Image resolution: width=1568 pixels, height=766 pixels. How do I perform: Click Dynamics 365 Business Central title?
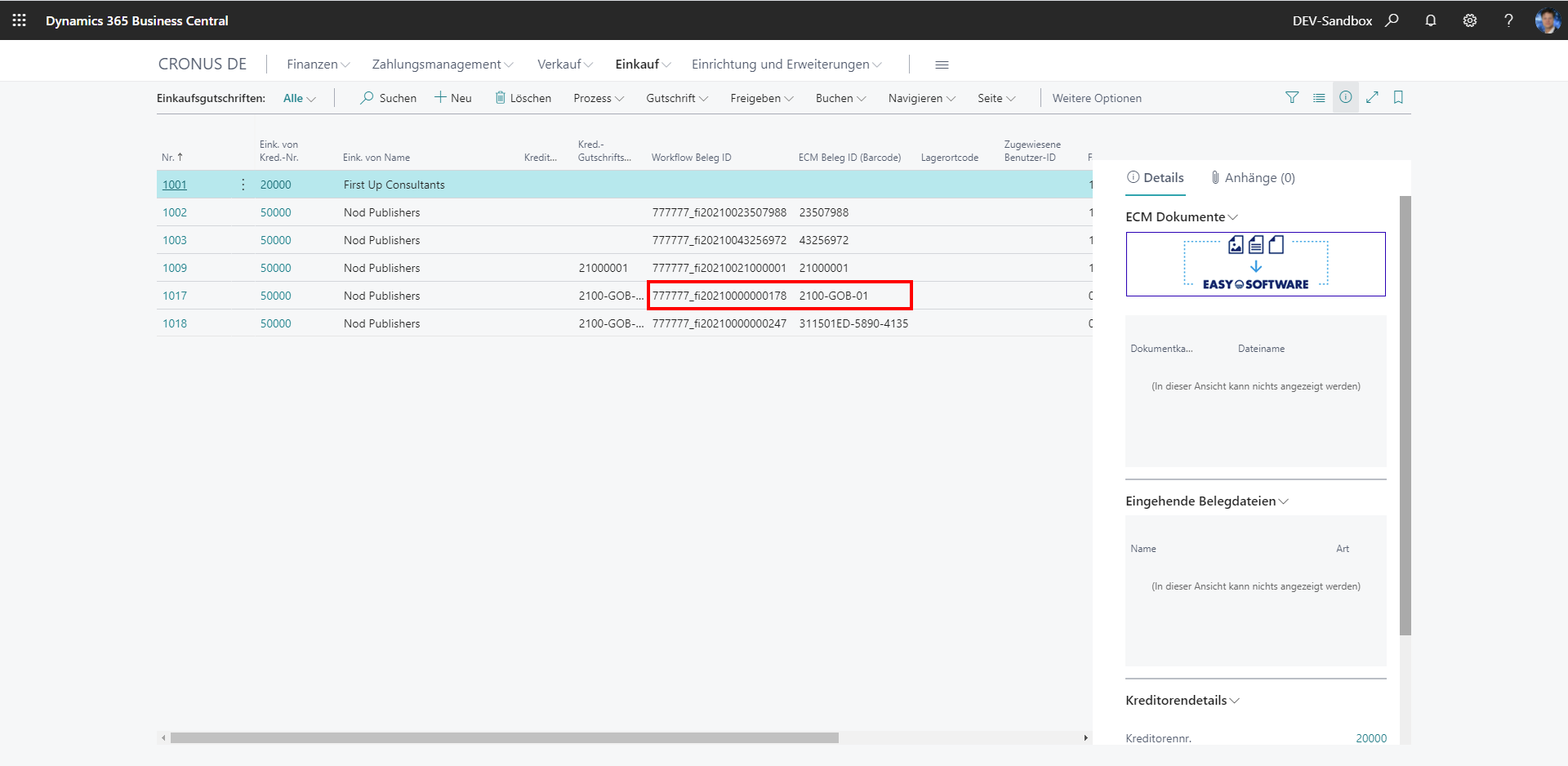(x=137, y=20)
